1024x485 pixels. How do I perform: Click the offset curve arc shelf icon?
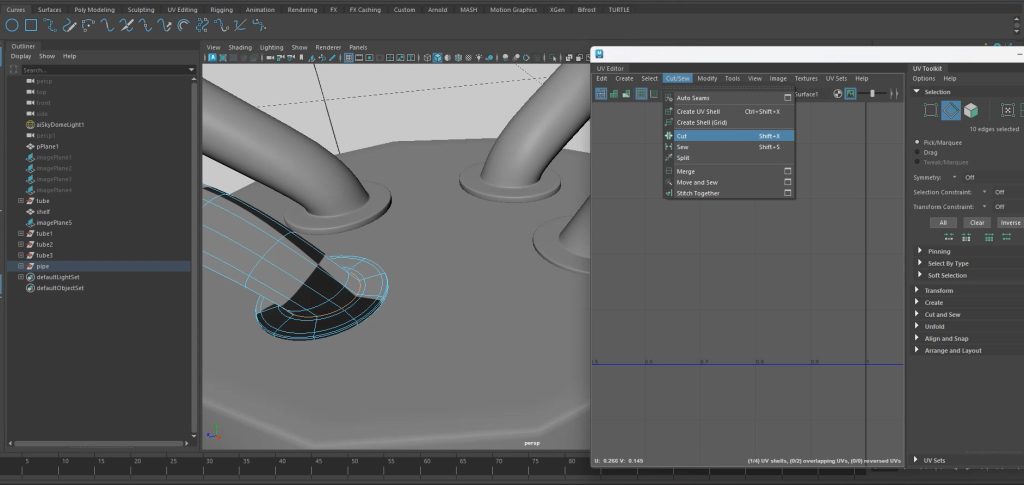coord(184,25)
